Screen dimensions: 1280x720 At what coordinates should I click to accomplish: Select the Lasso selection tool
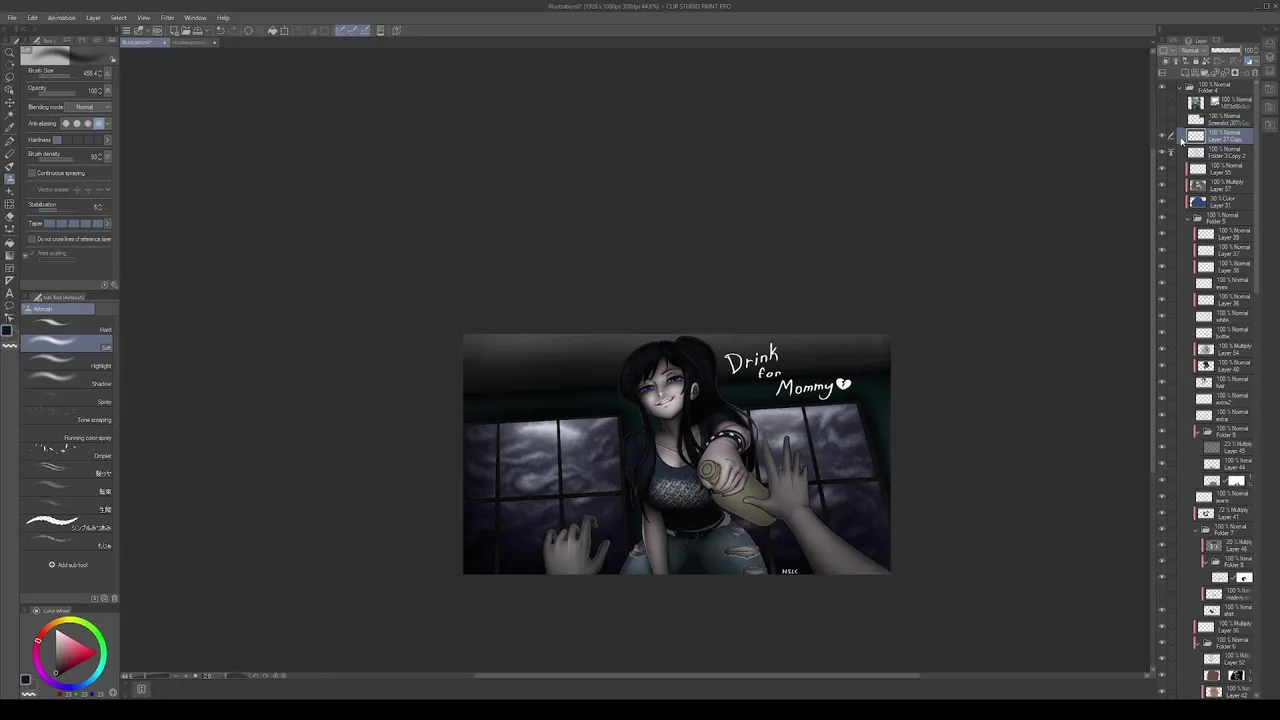coord(9,77)
